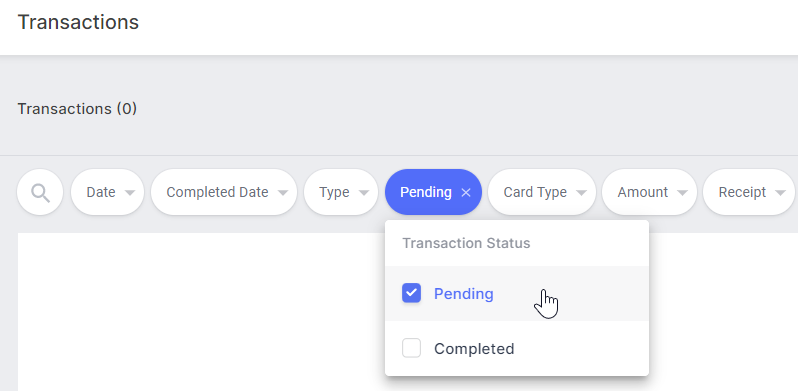
Task: Open search using the magnifier icon
Action: [40, 192]
